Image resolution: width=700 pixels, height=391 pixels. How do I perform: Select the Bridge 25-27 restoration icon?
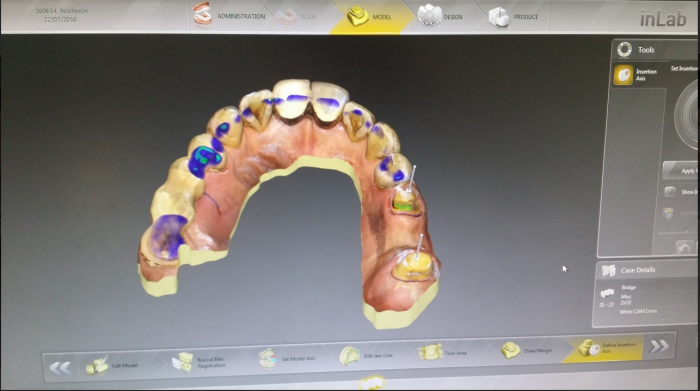(x=607, y=293)
